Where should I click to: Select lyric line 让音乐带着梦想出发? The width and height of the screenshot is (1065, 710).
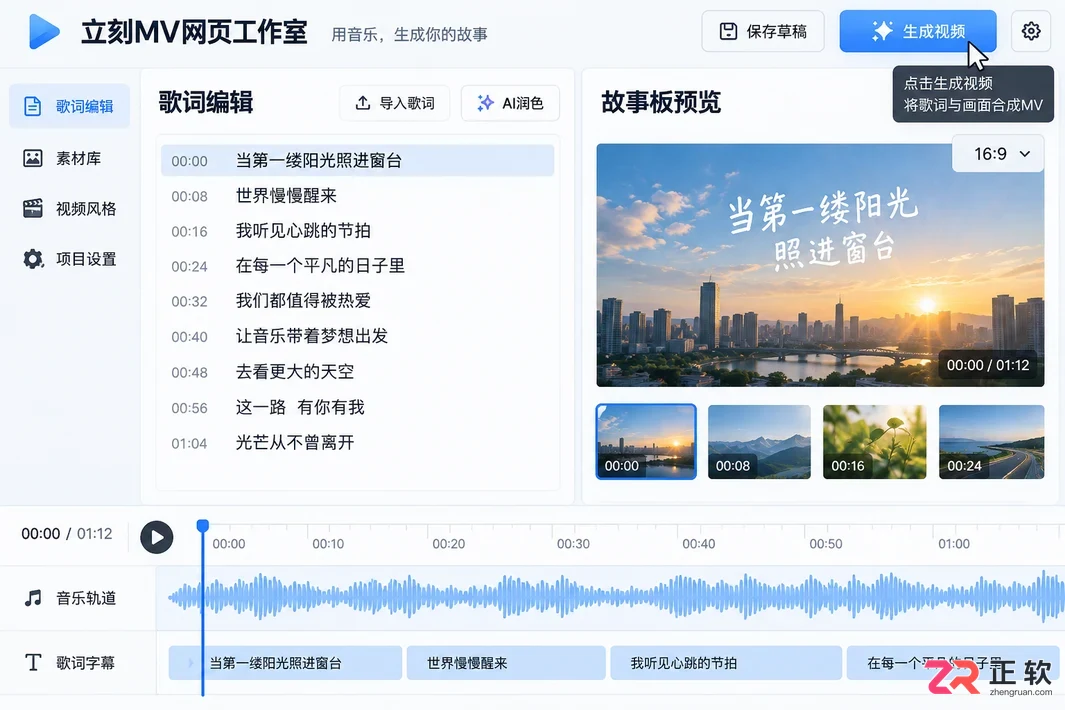(x=357, y=336)
